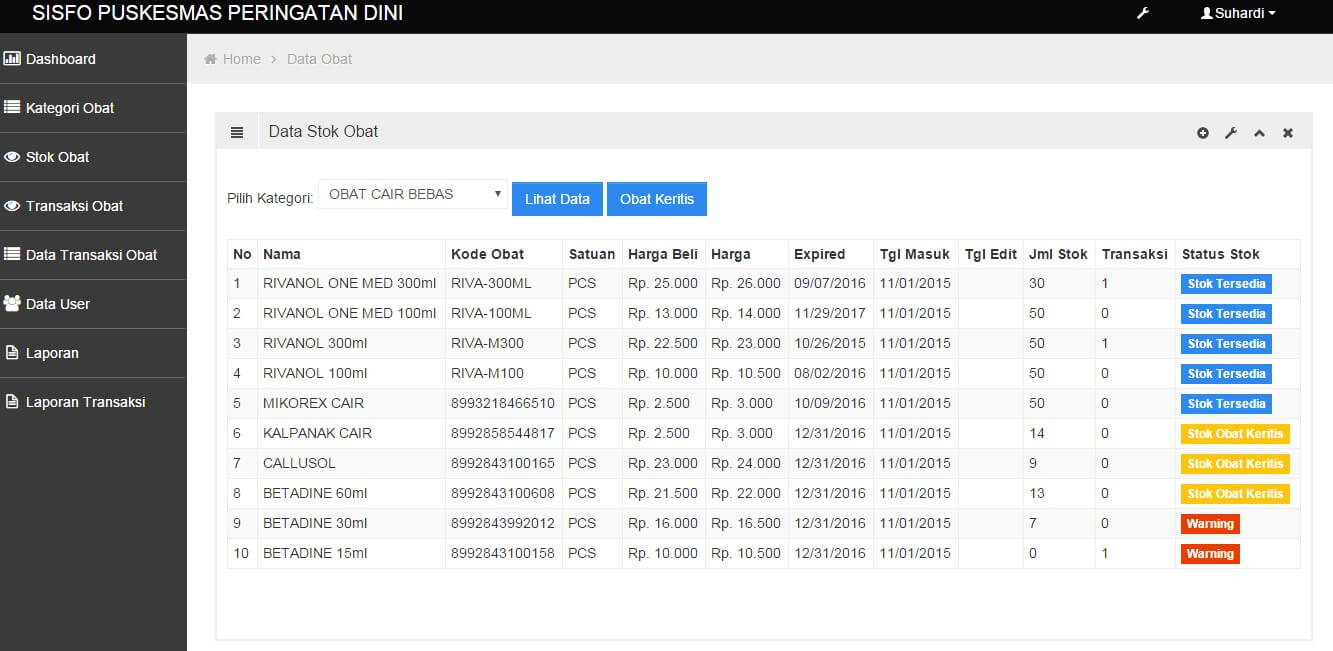Click expired date 10/26/2015
The width and height of the screenshot is (1333, 651).
830,343
